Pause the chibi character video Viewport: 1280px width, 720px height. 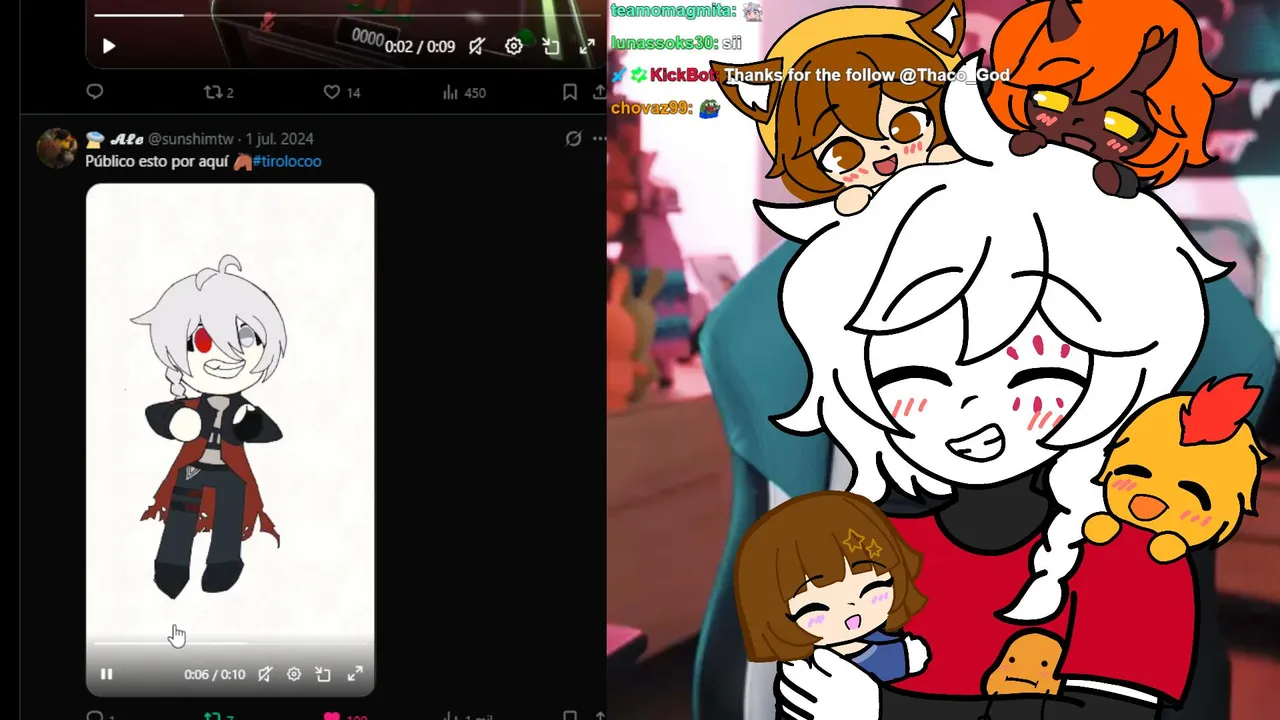point(107,674)
